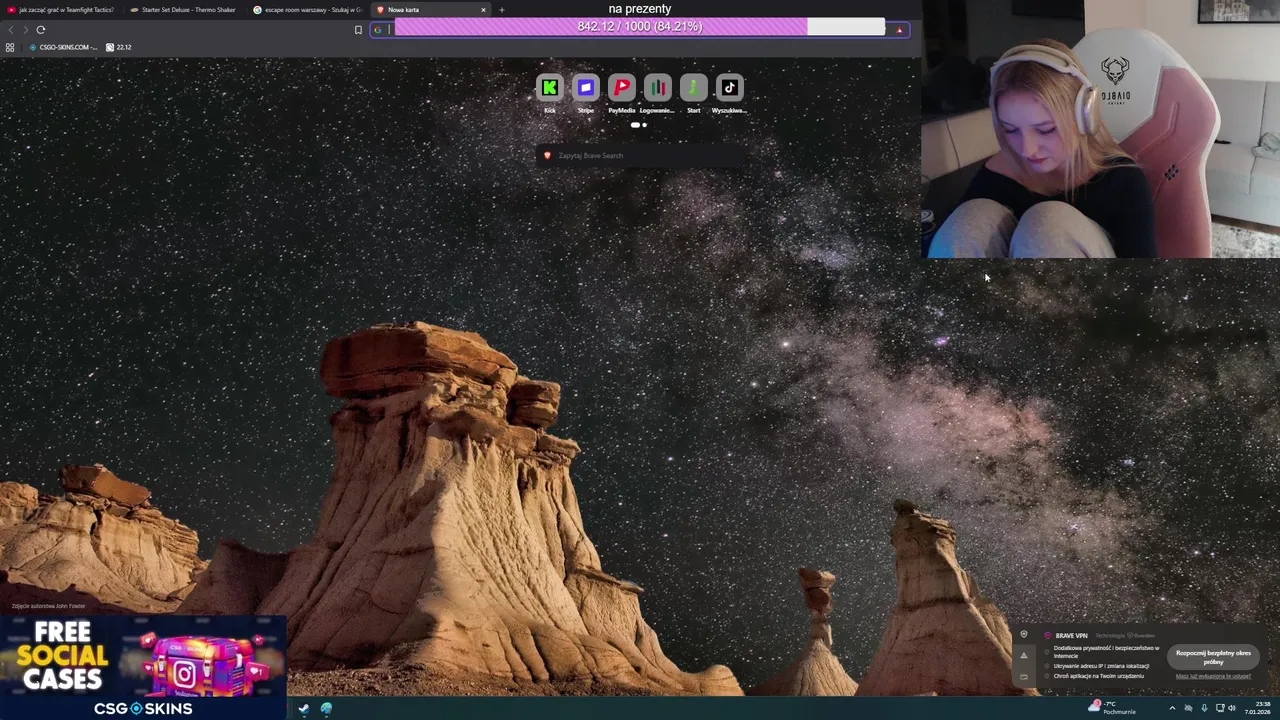
Task: Open a new tab with plus button
Action: (x=502, y=10)
